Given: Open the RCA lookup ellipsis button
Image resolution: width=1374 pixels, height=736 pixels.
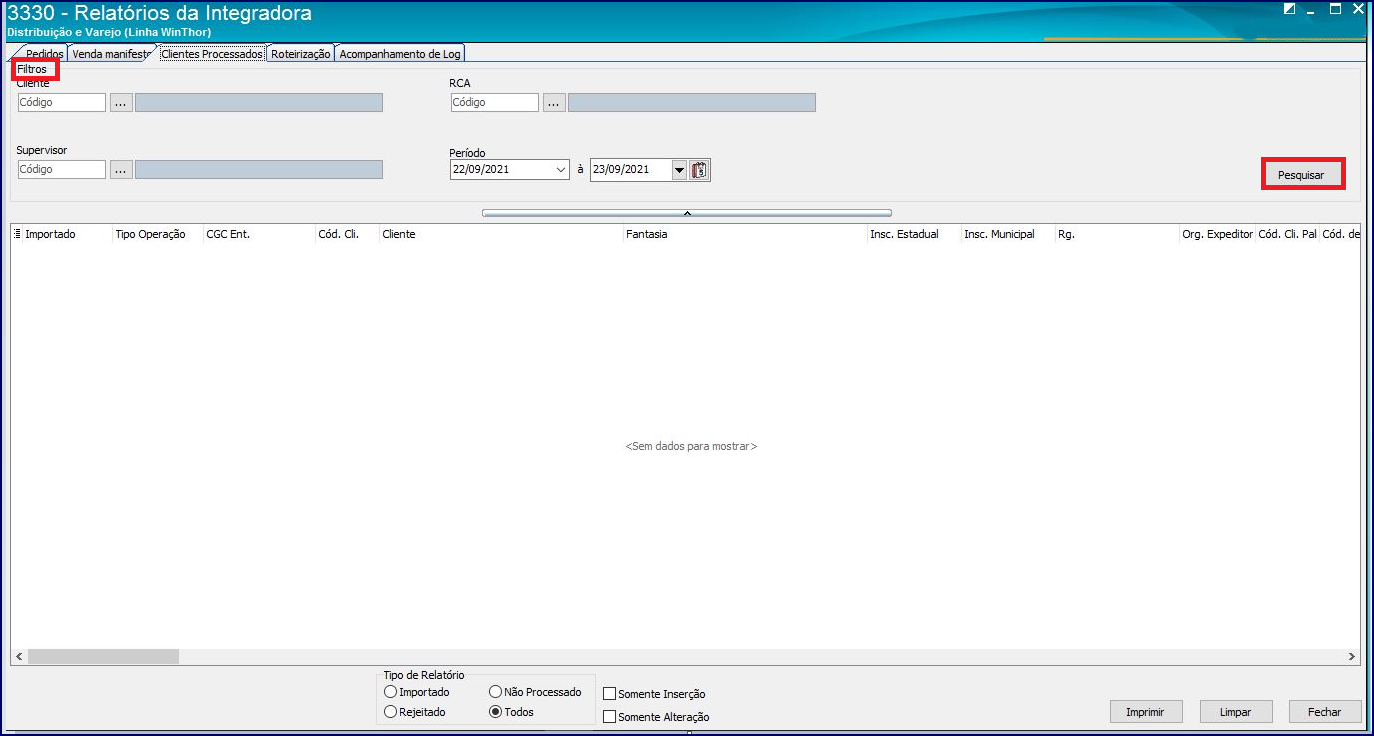Looking at the screenshot, I should click(554, 102).
